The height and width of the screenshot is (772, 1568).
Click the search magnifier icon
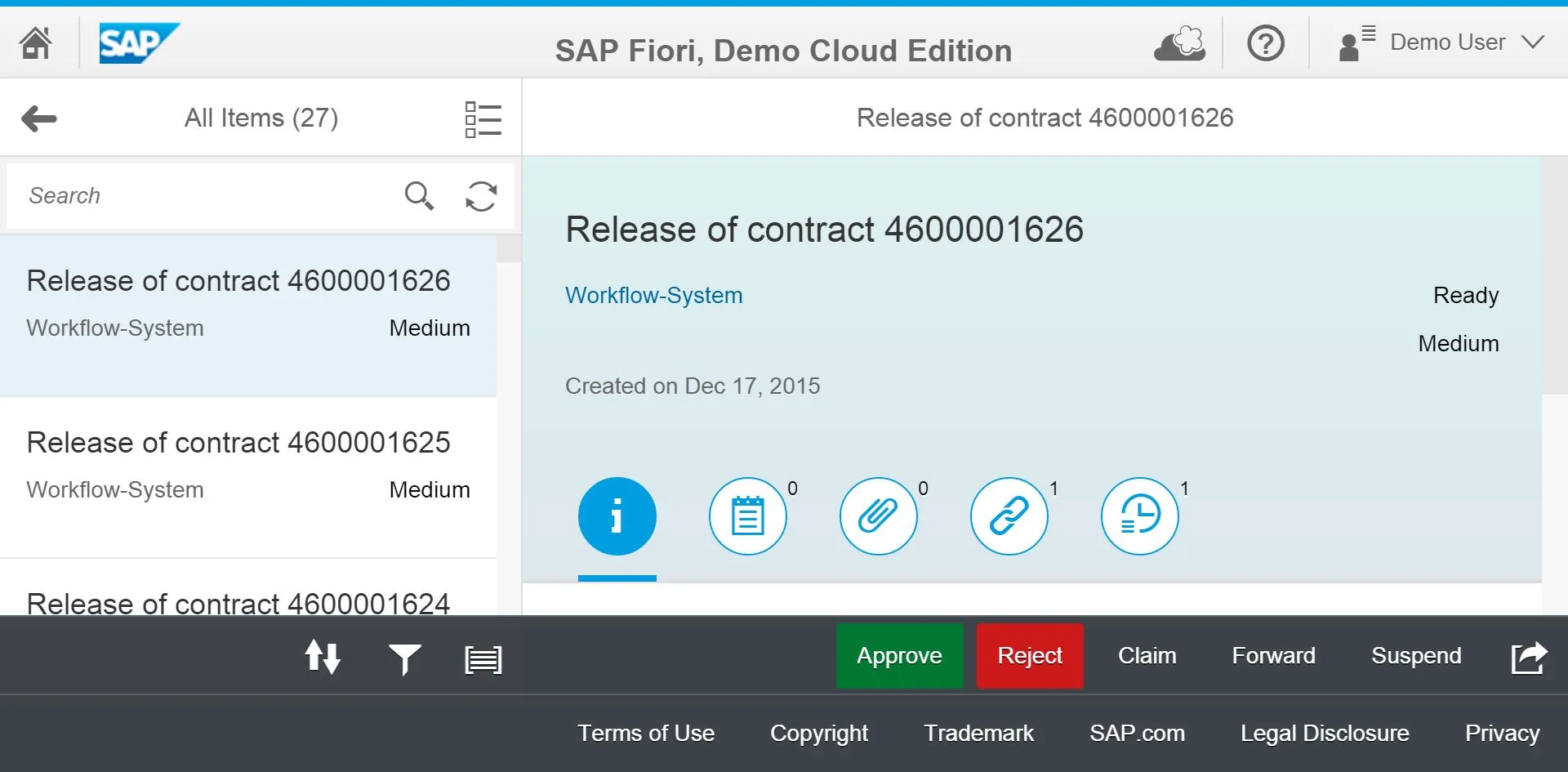pyautogui.click(x=419, y=196)
